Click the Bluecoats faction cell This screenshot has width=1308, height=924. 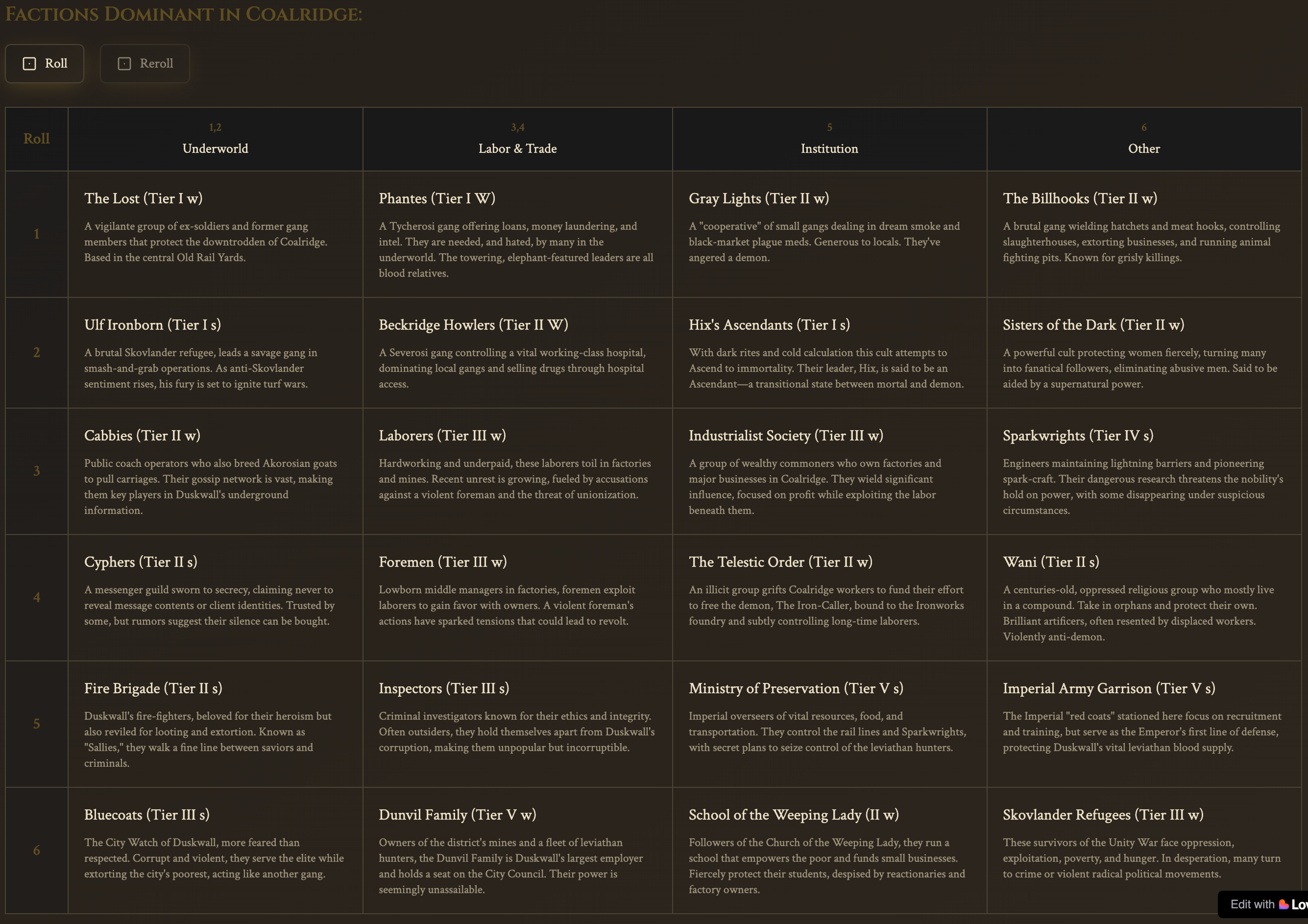tap(215, 850)
